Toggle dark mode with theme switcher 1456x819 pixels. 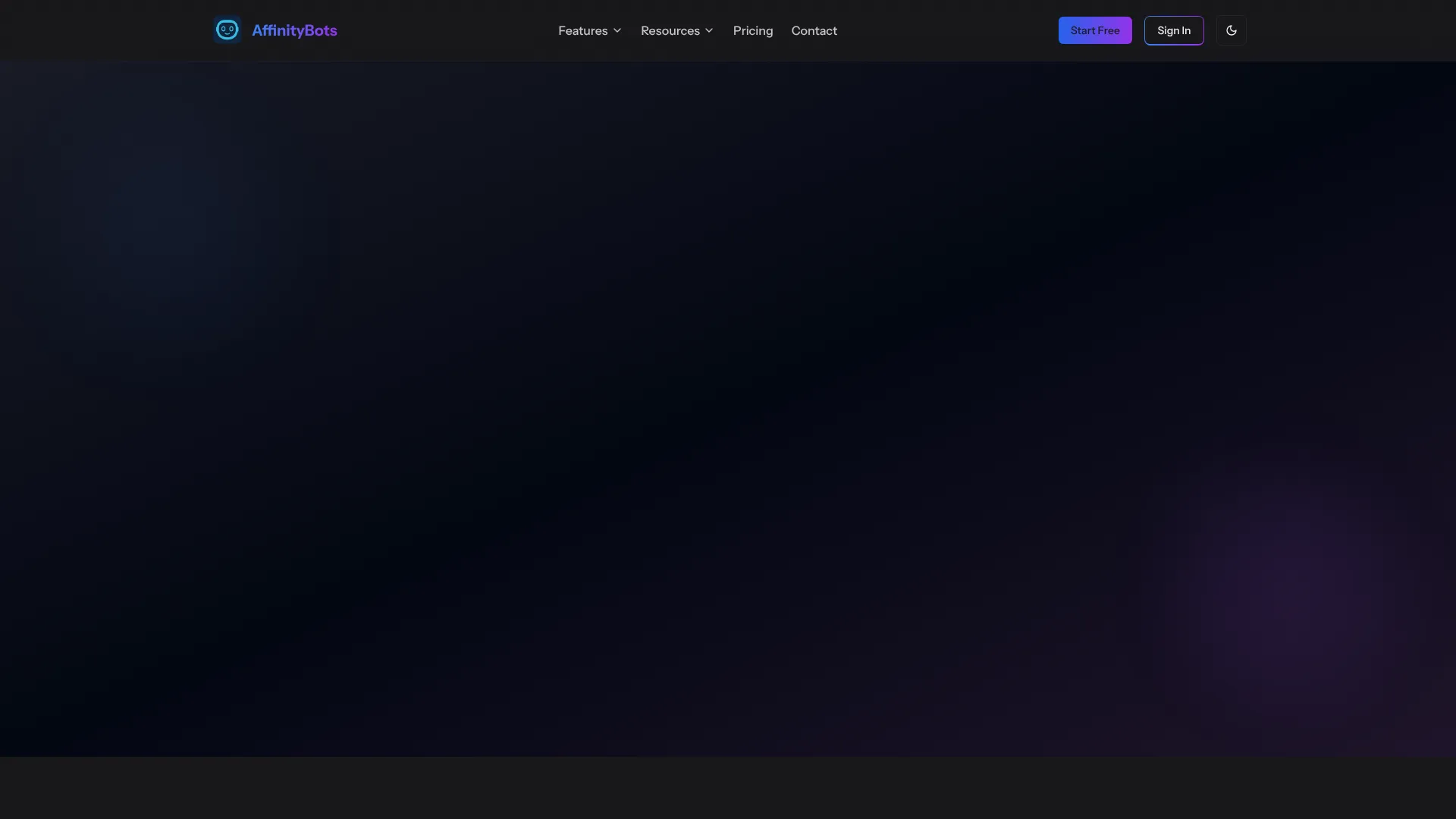click(x=1231, y=30)
